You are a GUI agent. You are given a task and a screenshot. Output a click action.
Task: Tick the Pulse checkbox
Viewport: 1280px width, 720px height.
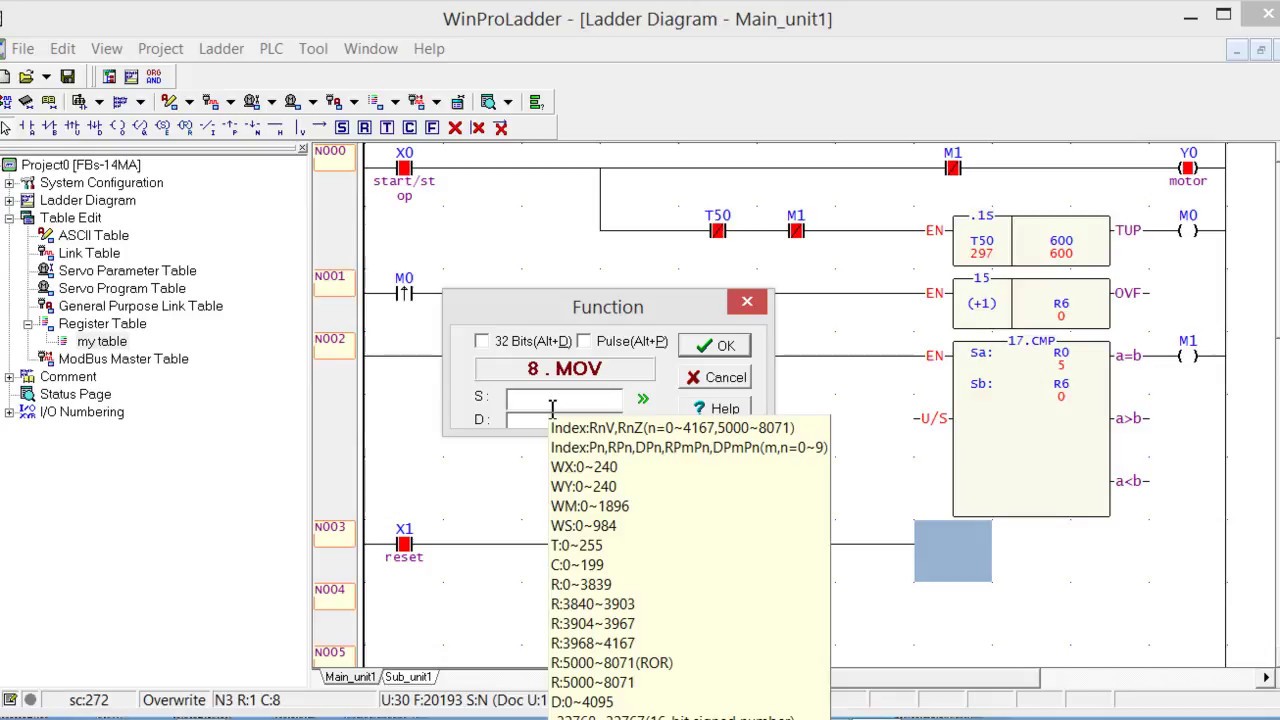[584, 341]
